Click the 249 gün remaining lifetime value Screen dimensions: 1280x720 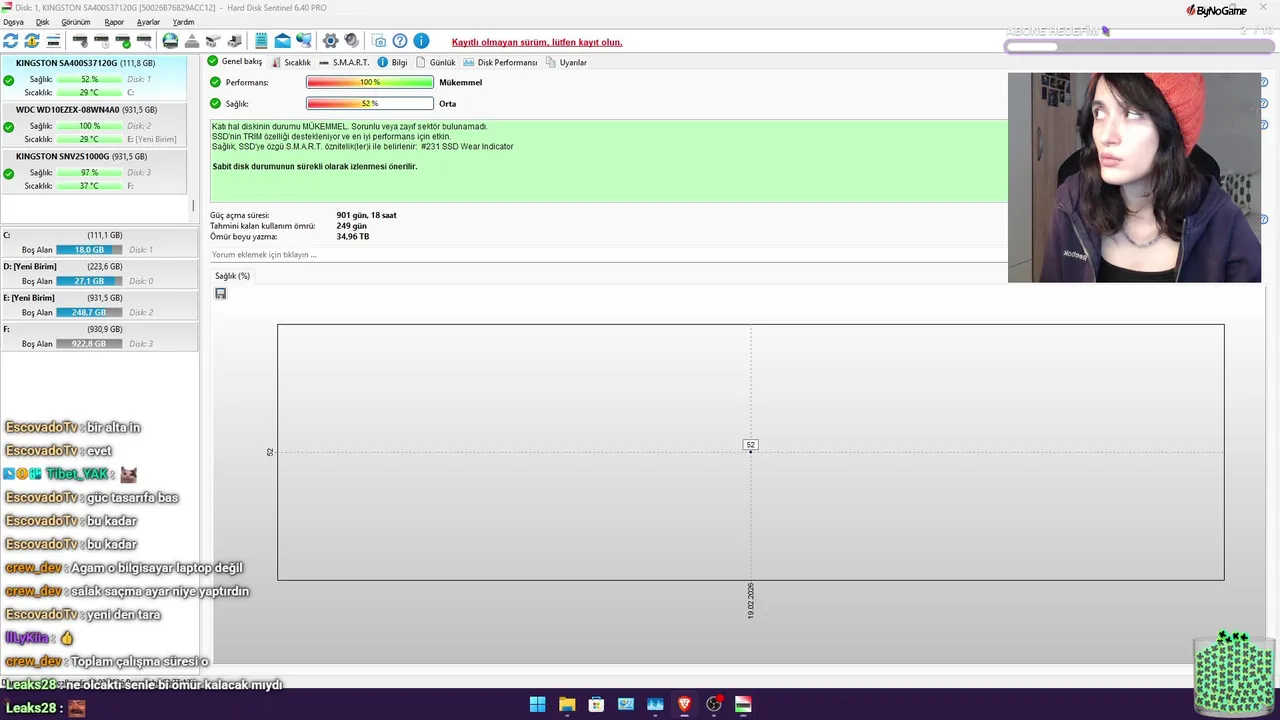(352, 226)
